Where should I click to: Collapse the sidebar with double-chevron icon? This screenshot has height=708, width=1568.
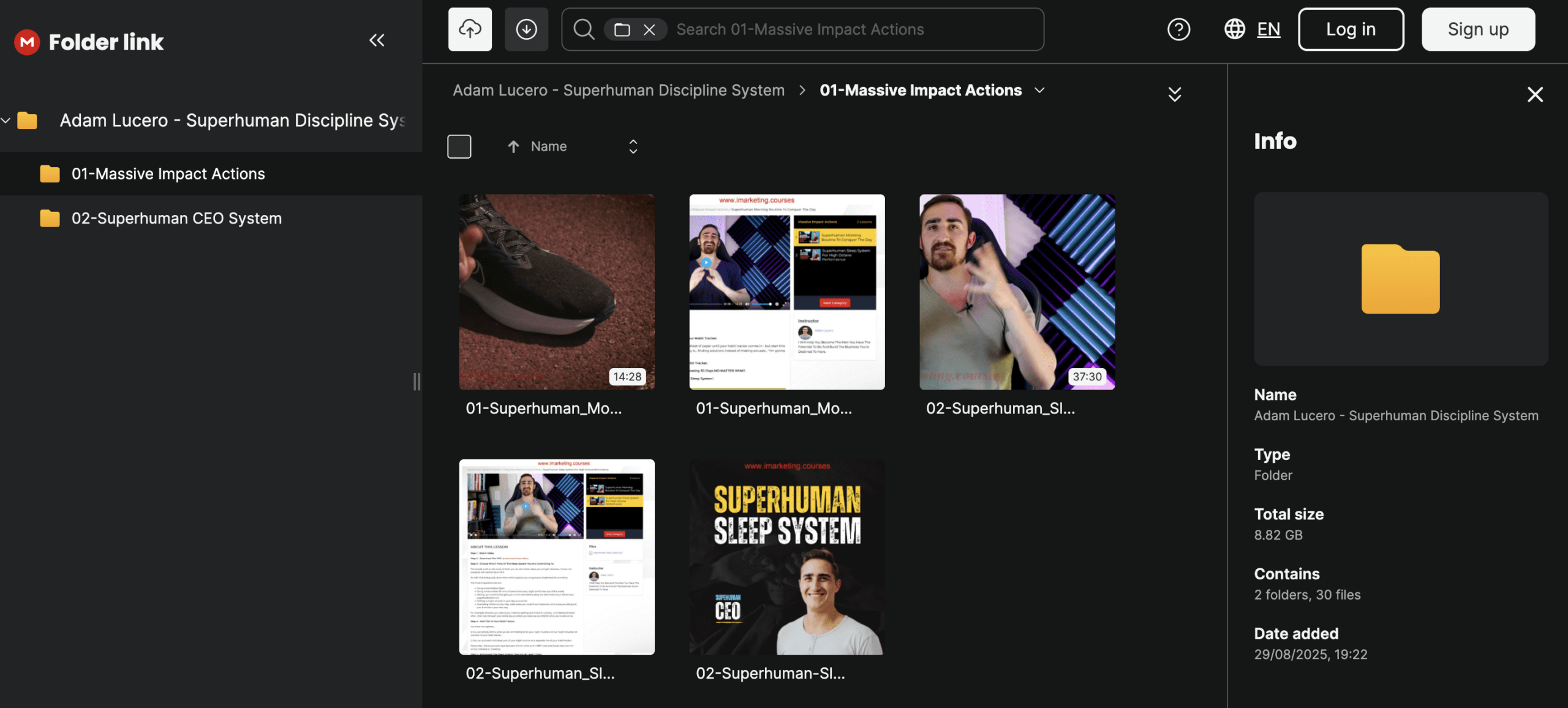377,40
